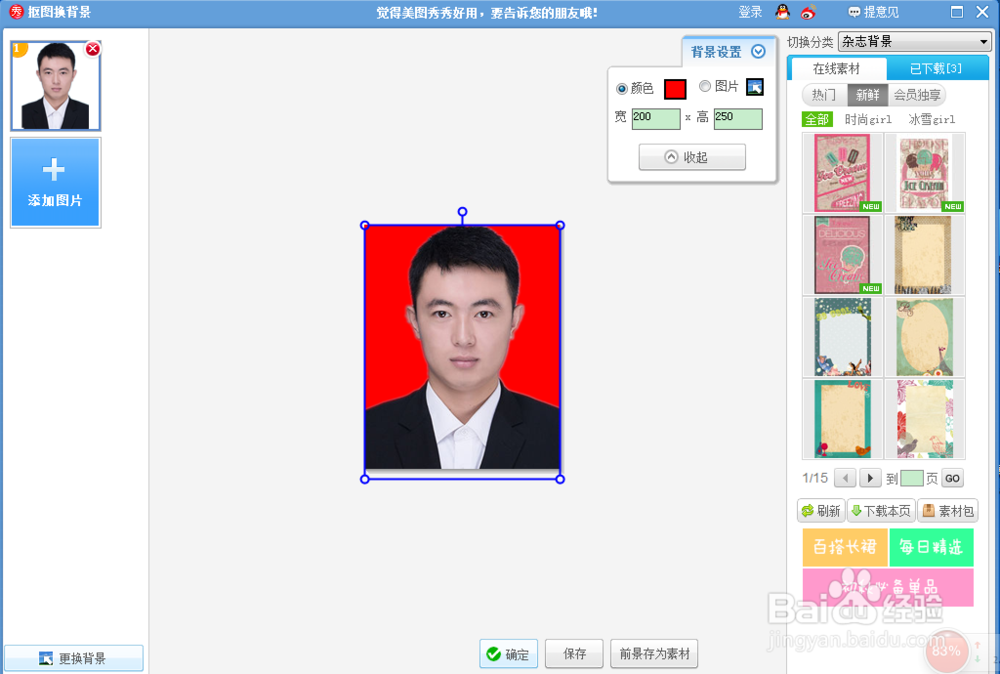The width and height of the screenshot is (1000, 674).
Task: Select the 冰雪girl category filter
Action: (x=932, y=119)
